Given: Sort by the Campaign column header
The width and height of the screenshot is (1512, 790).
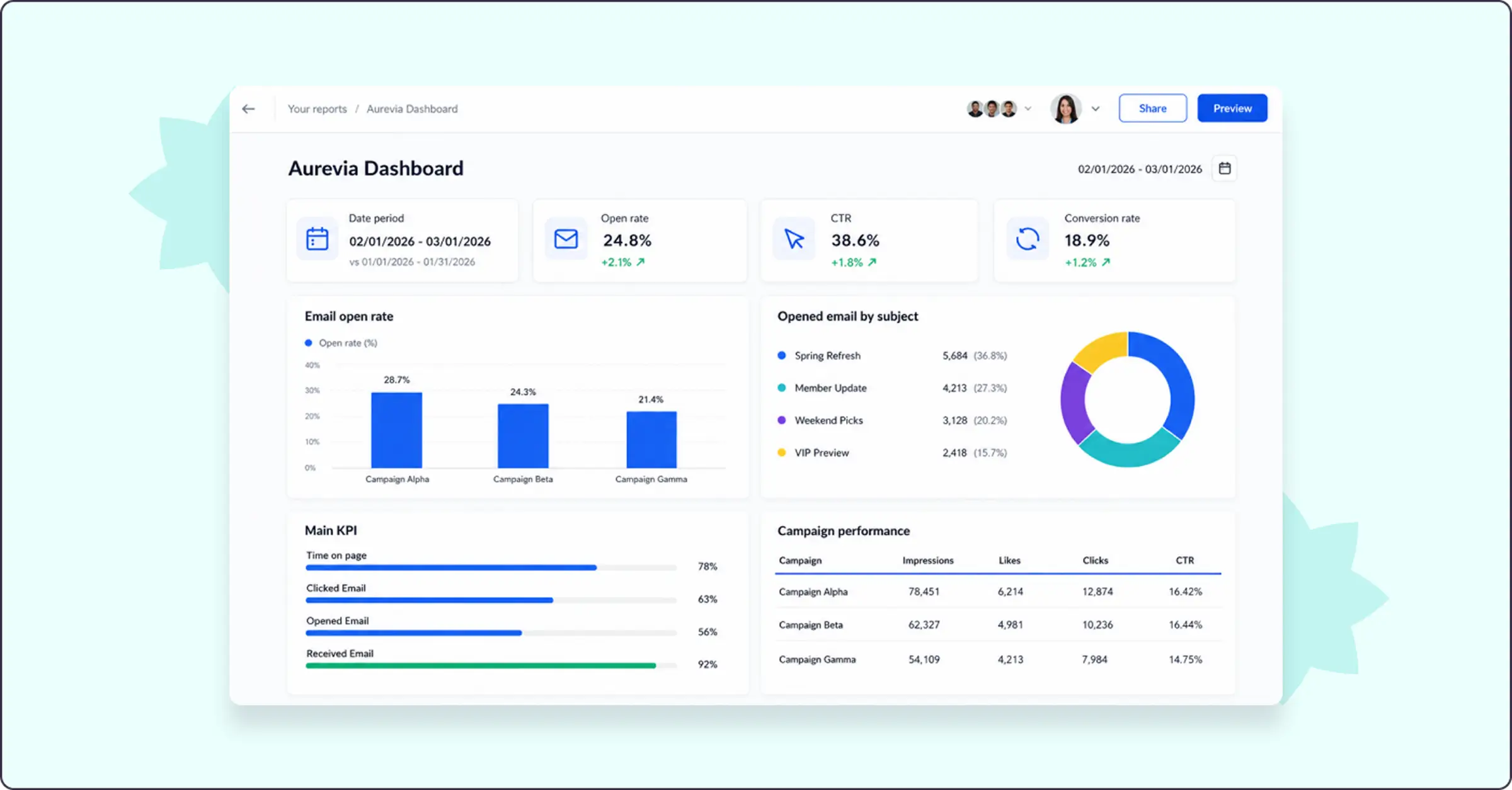Looking at the screenshot, I should [800, 560].
